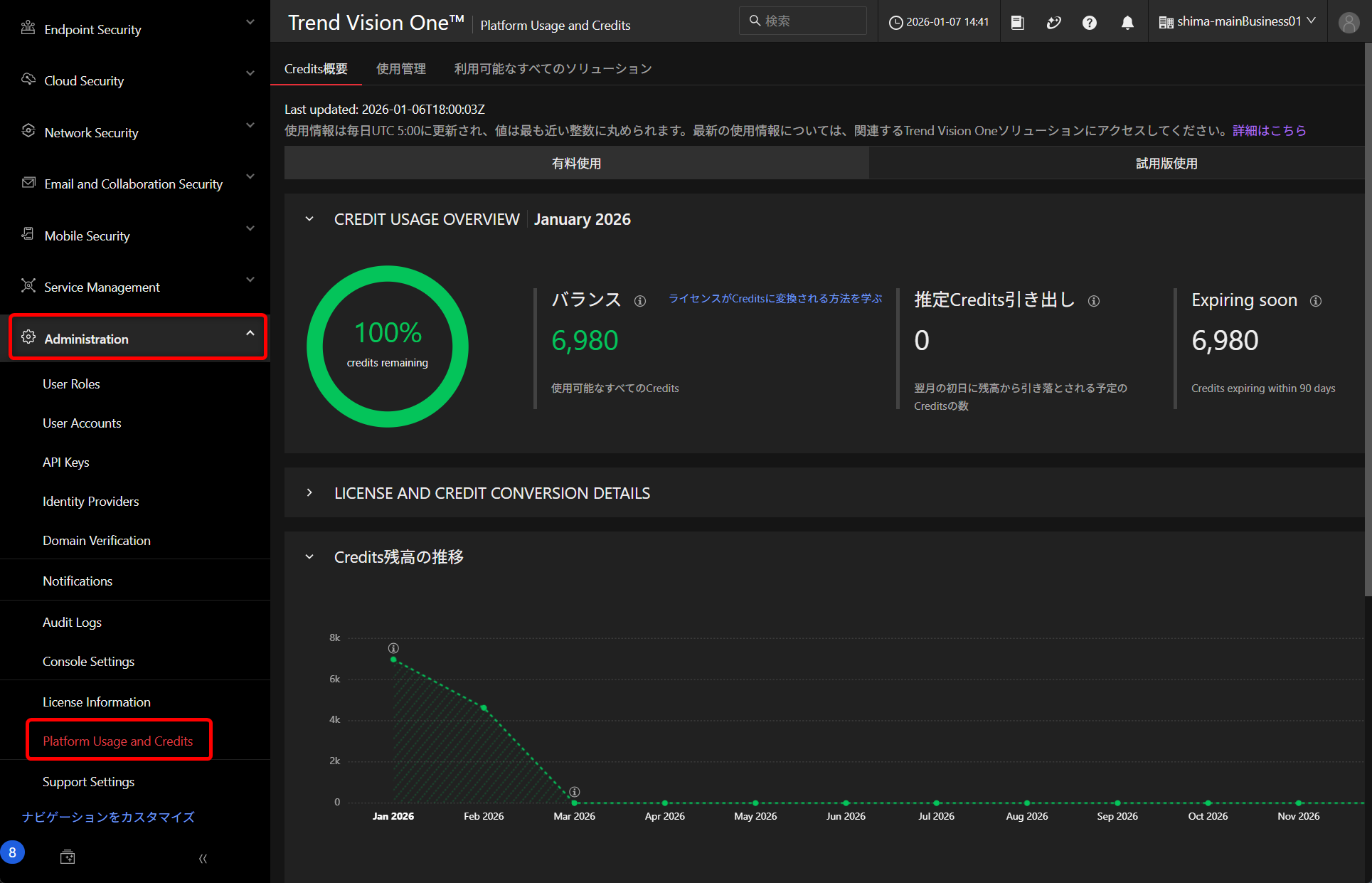Open 利用可能なすべてのソリューション tab
The width and height of the screenshot is (1372, 883).
pos(553,69)
